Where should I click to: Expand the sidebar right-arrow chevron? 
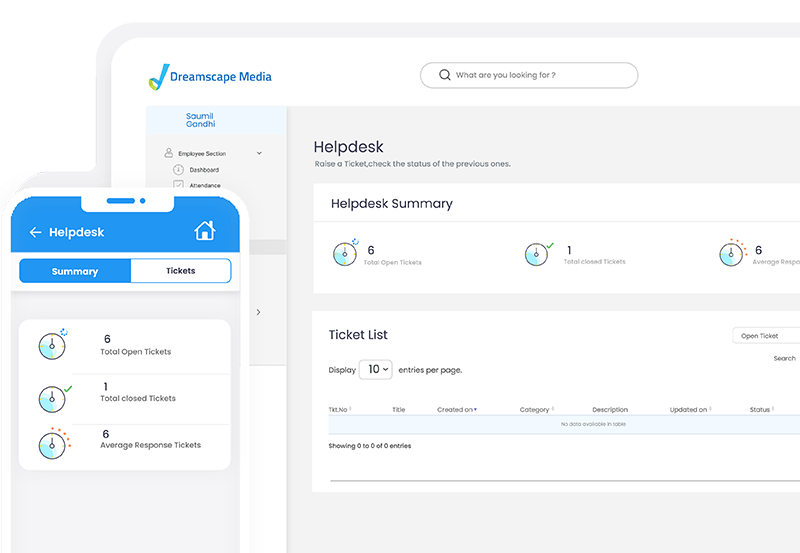(x=258, y=312)
